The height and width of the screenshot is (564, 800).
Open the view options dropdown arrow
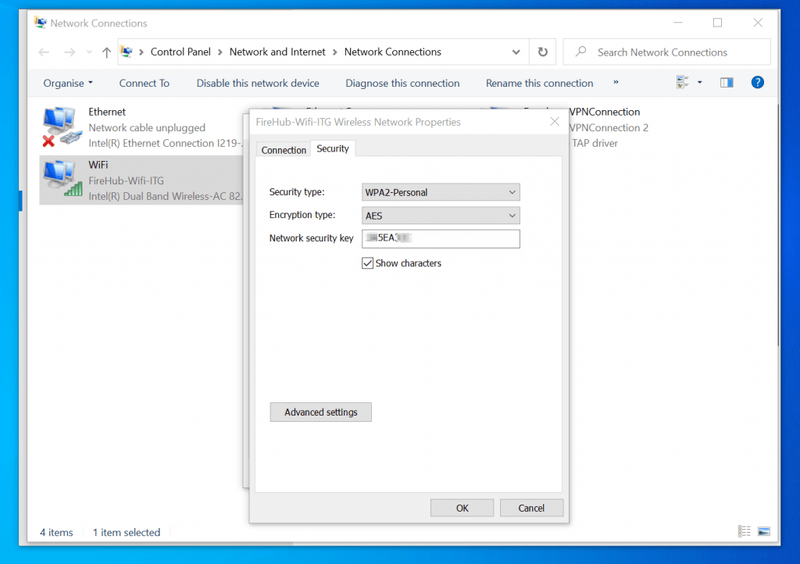pyautogui.click(x=699, y=82)
